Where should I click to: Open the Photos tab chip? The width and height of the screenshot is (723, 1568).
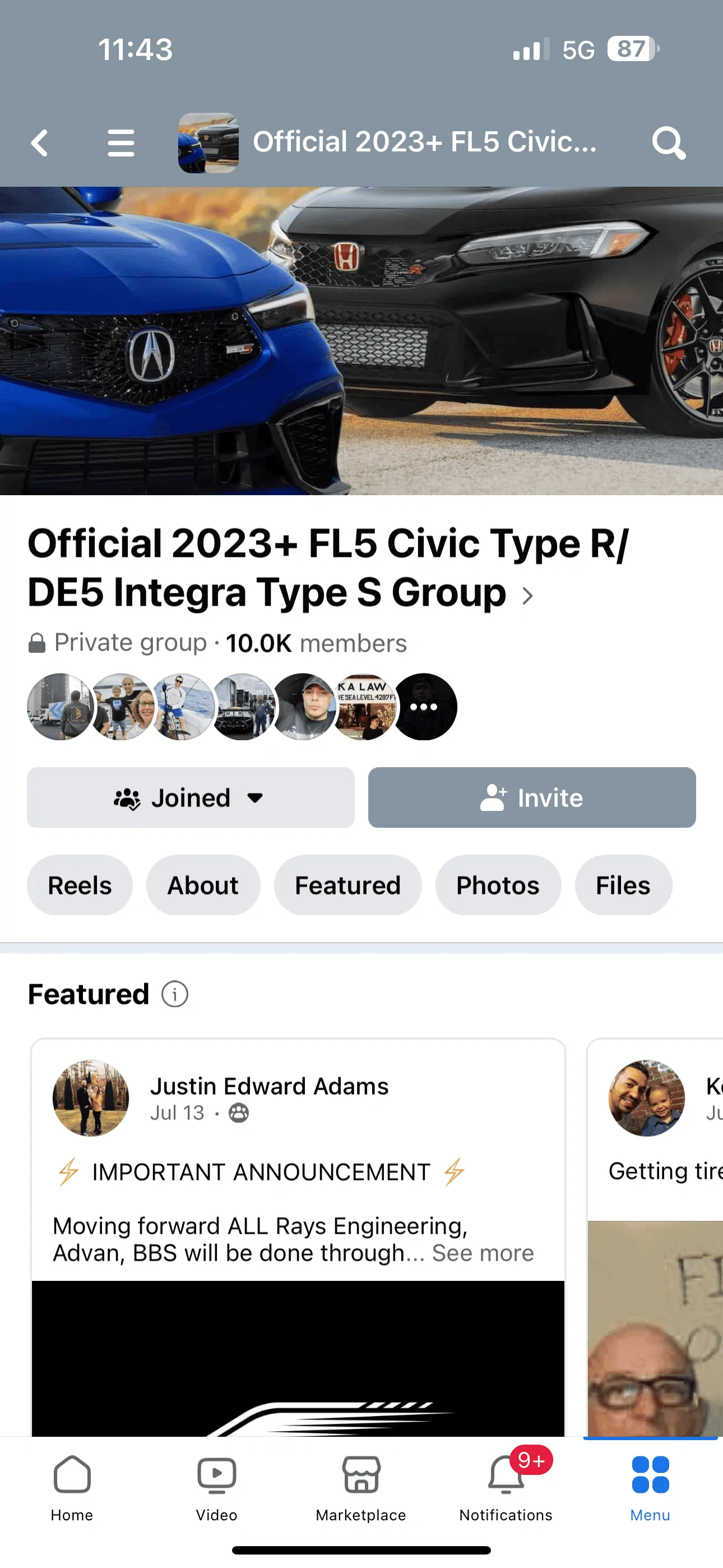(497, 885)
